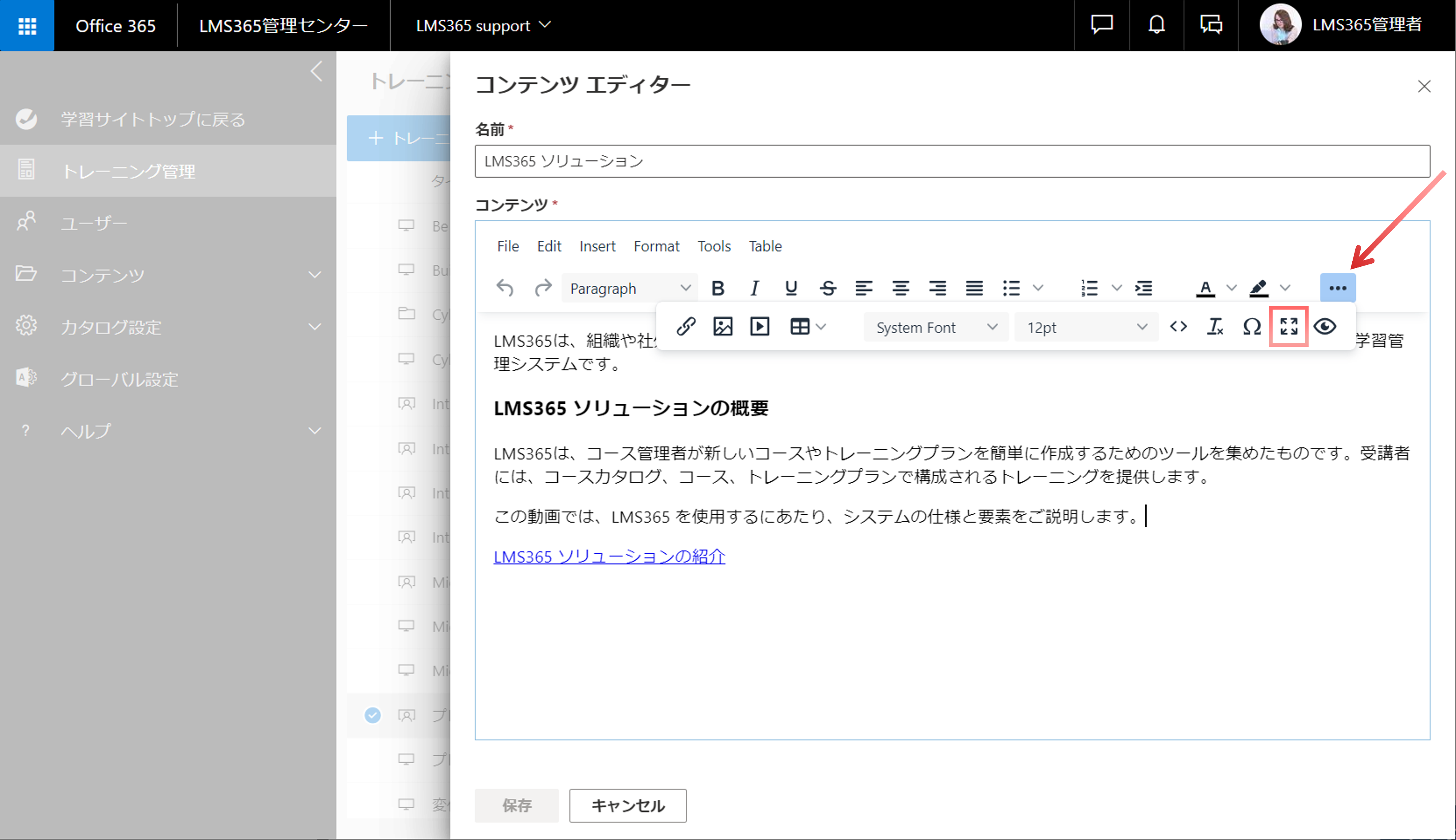Toggle bold formatting
The height and width of the screenshot is (840, 1456).
pyautogui.click(x=718, y=288)
